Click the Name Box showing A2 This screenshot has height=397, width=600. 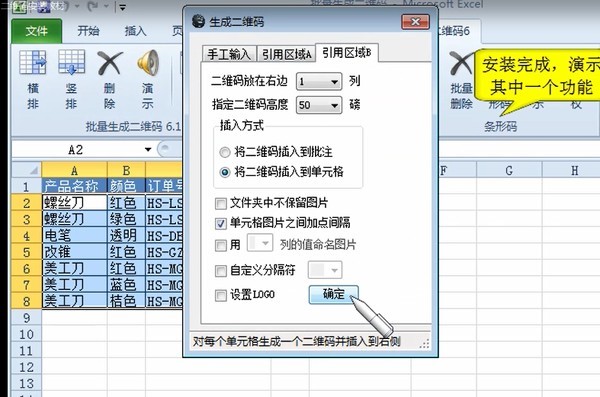click(75, 149)
